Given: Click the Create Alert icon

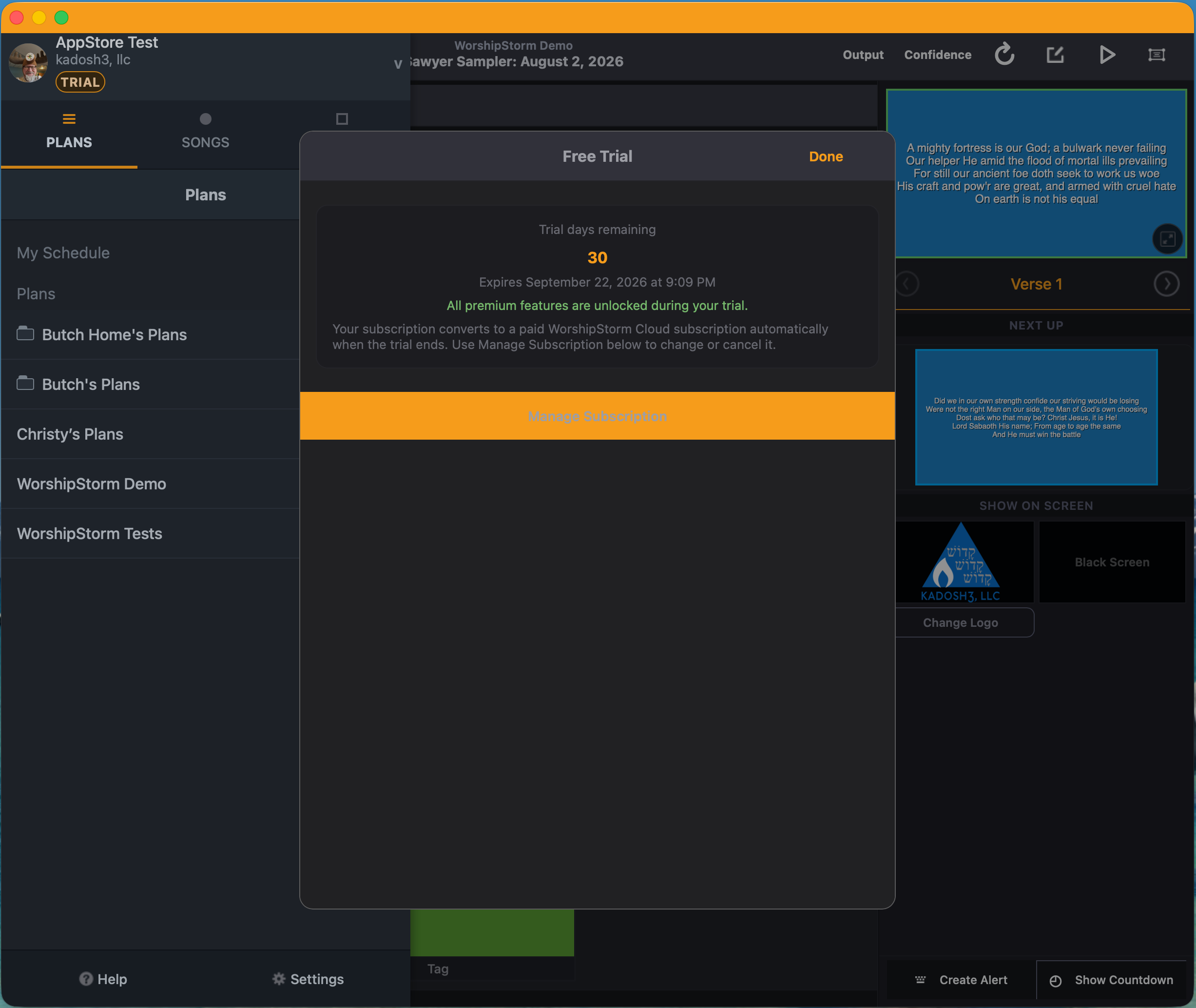Looking at the screenshot, I should pyautogui.click(x=920, y=979).
